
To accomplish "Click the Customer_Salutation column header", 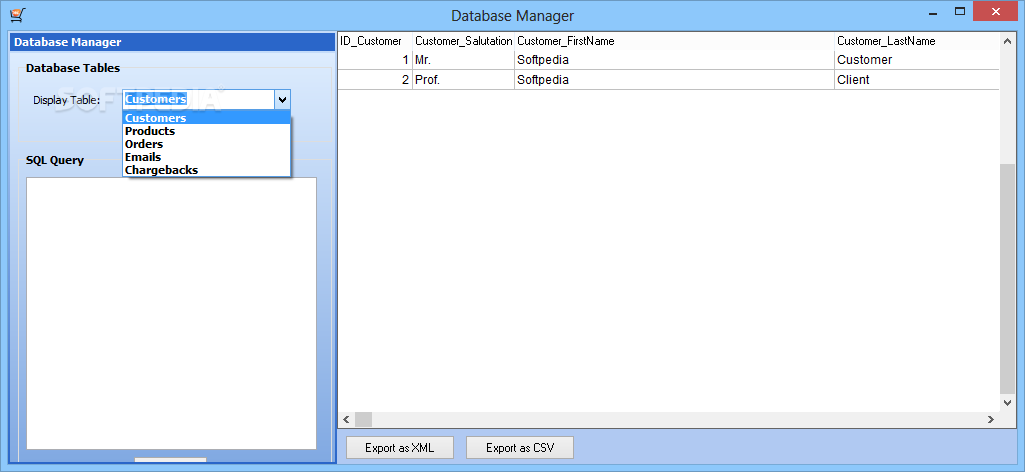I will coord(463,41).
